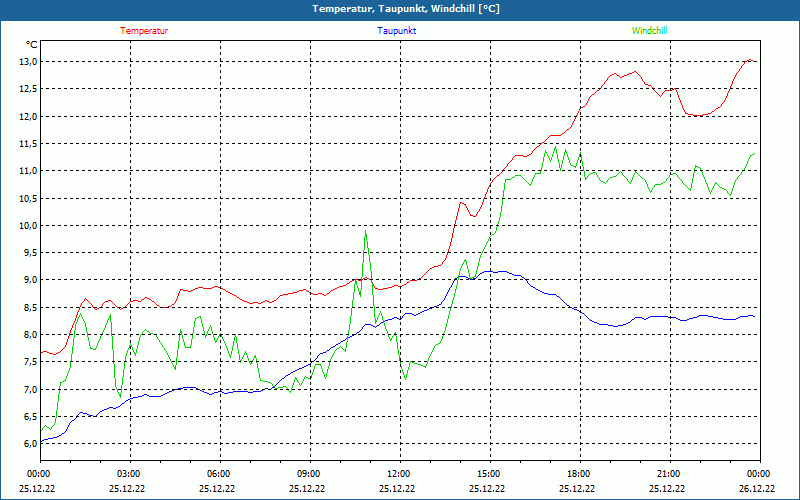
Task: Click the '10,5' y-axis value
Action: coord(28,198)
